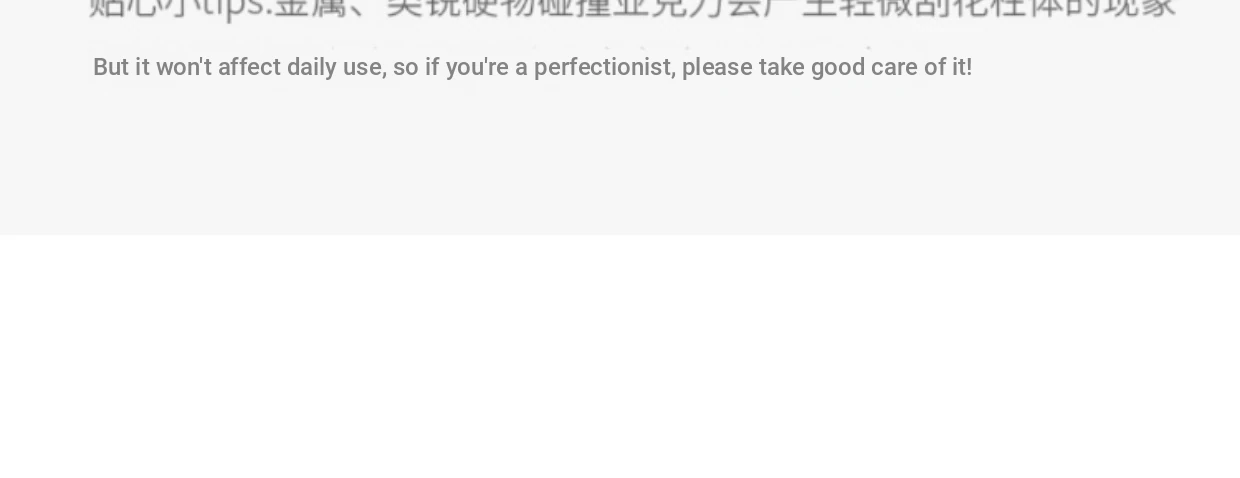Click the word "so" after the first comma
The image size is (1240, 478).
pyautogui.click(x=405, y=67)
